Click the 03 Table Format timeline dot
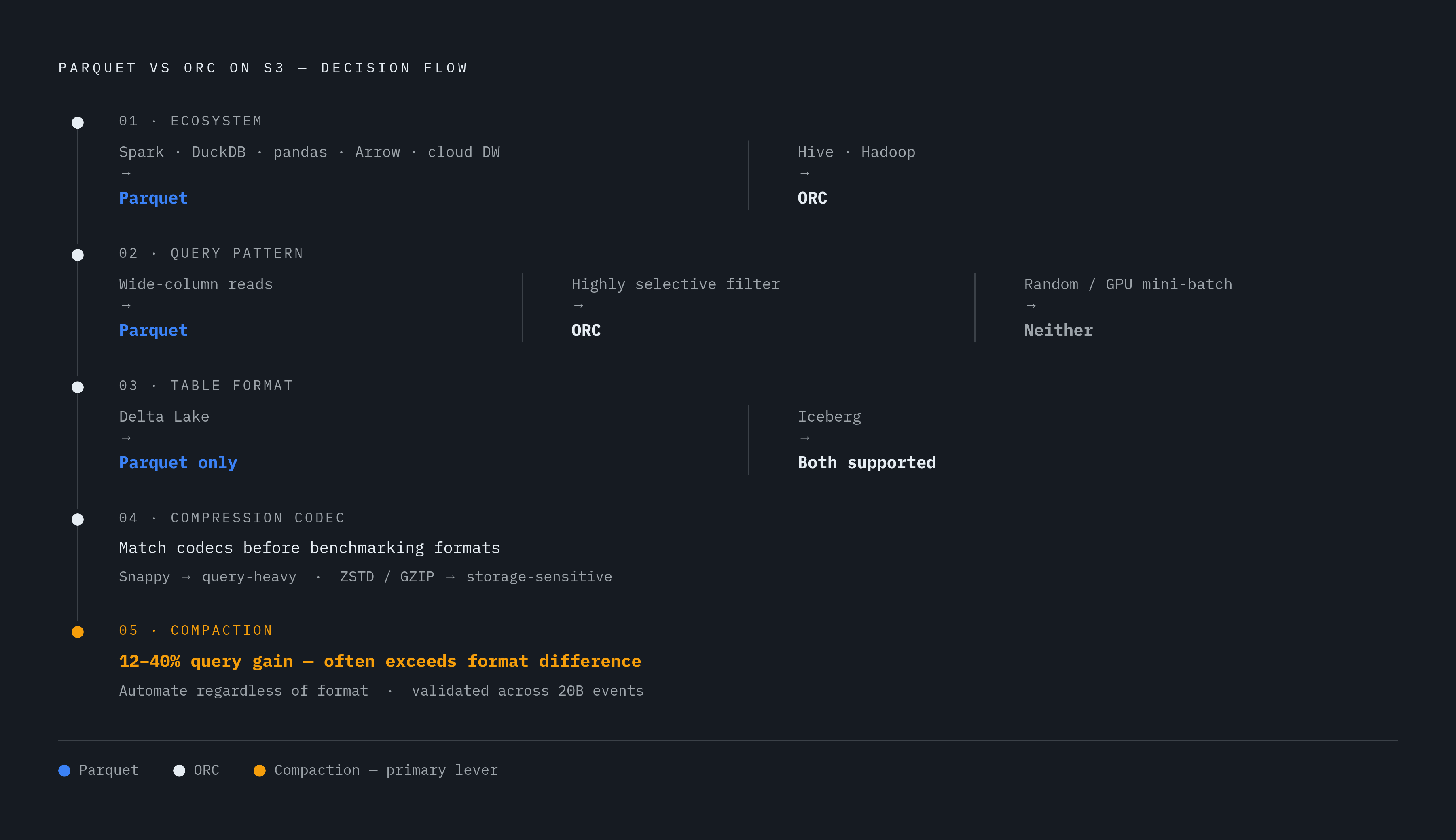 [77, 387]
